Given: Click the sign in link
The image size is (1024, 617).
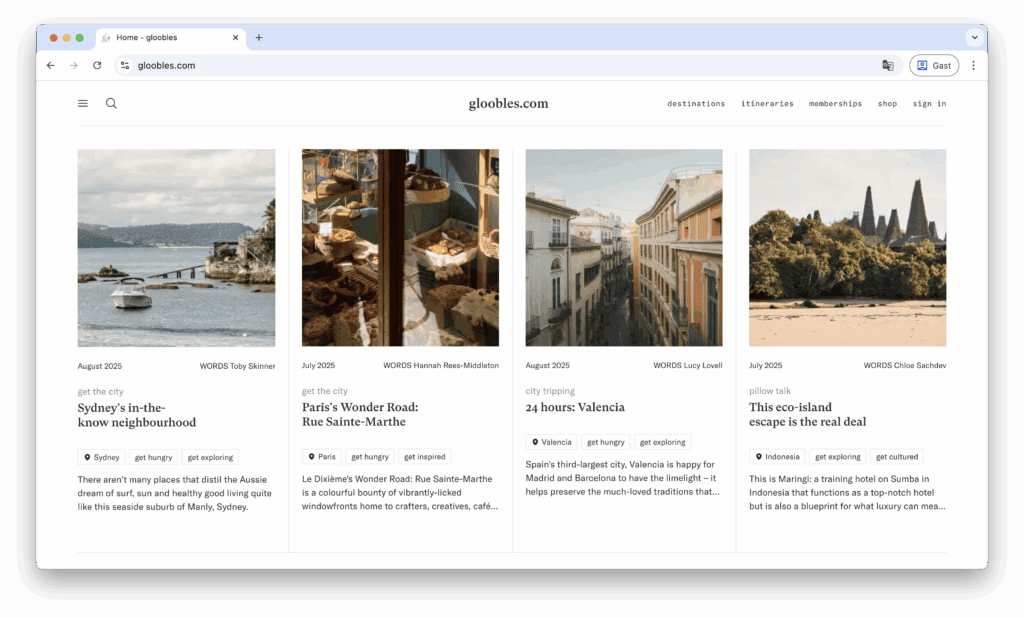Looking at the screenshot, I should [929, 104].
